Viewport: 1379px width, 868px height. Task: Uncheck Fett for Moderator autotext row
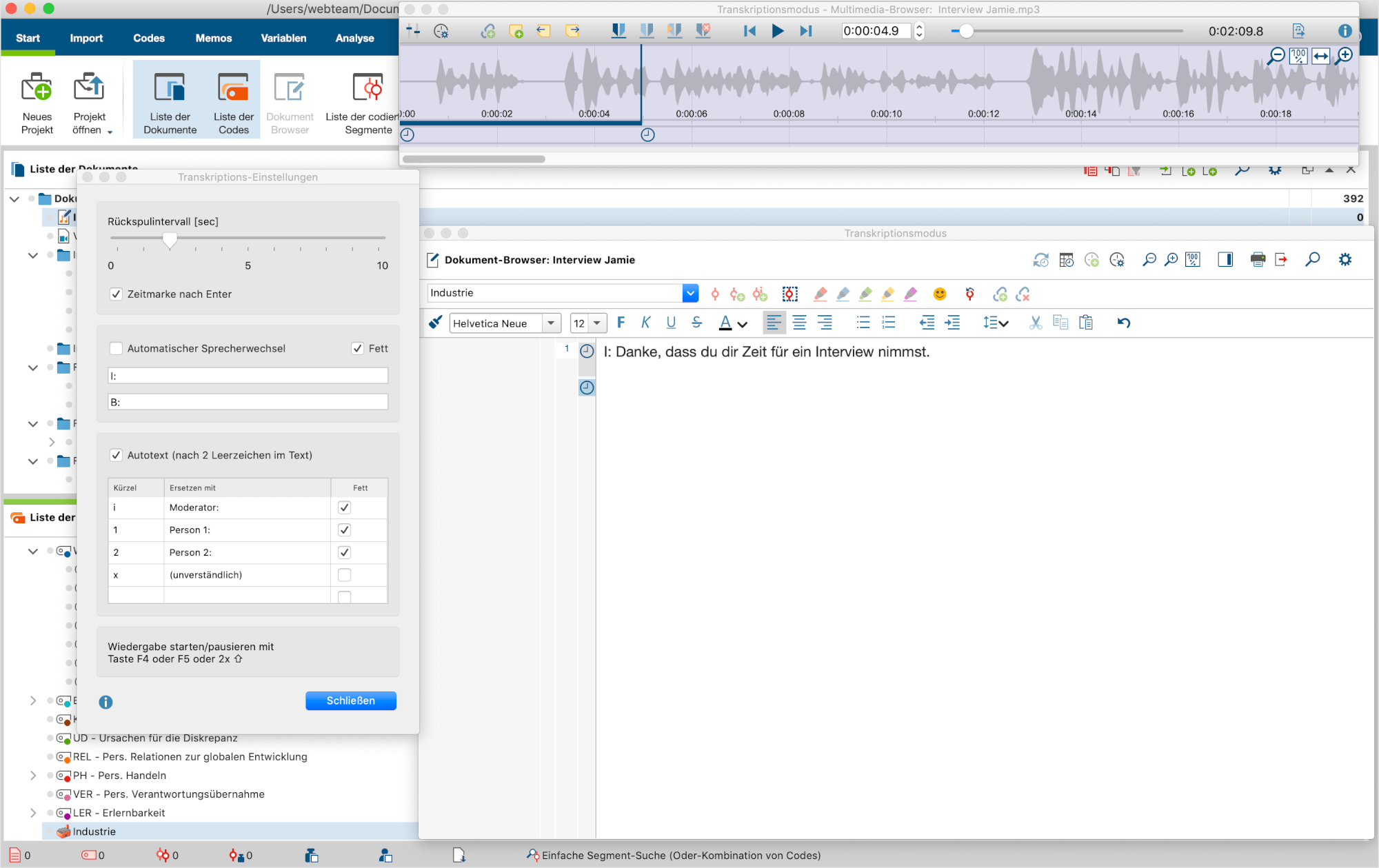[x=345, y=507]
